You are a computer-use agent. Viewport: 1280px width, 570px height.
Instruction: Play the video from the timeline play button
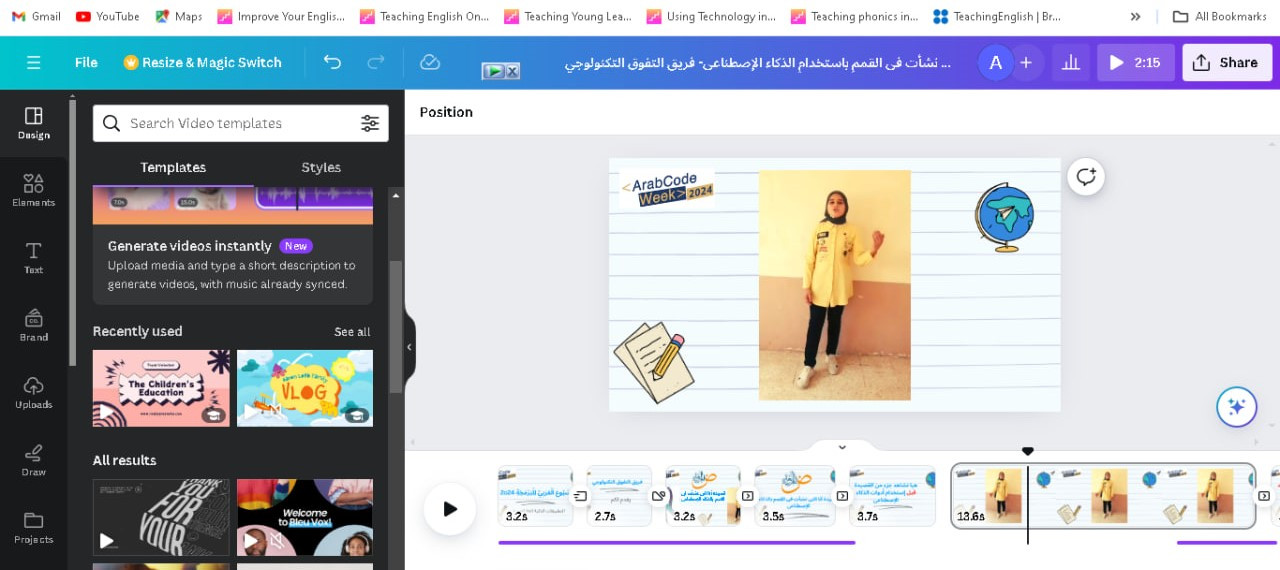point(450,509)
